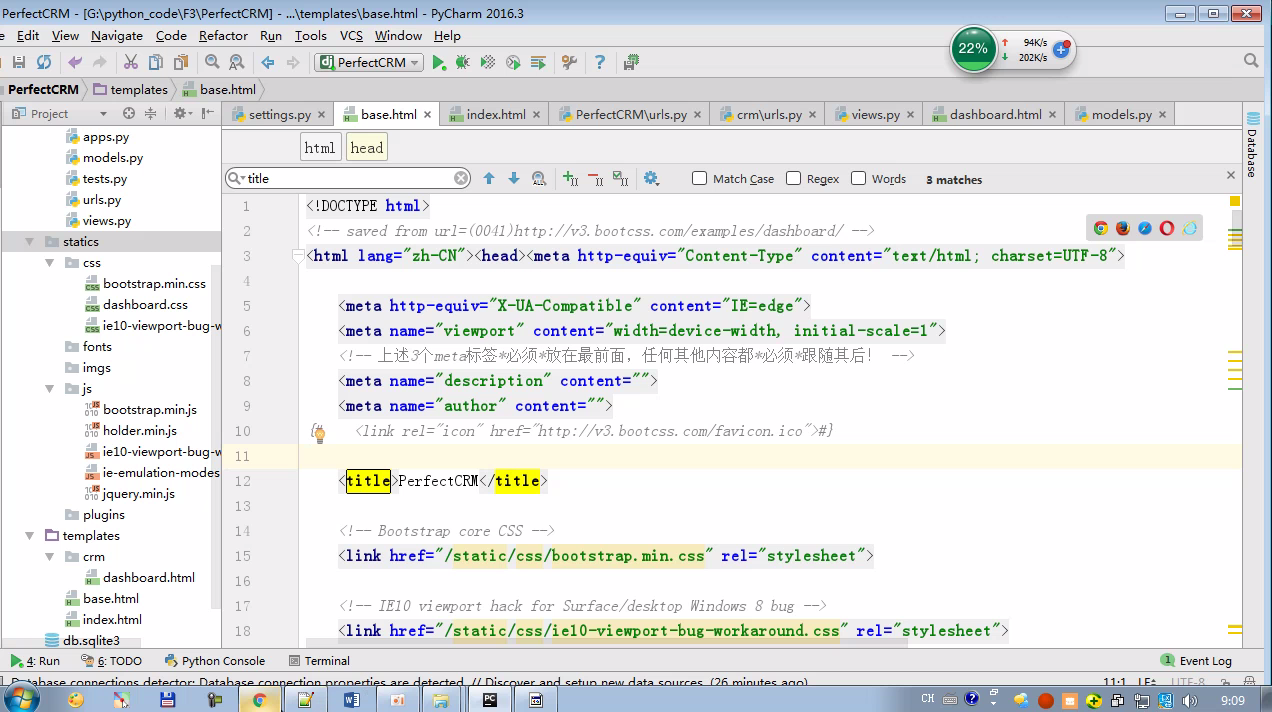Tick the Regex checkbox

(x=794, y=178)
